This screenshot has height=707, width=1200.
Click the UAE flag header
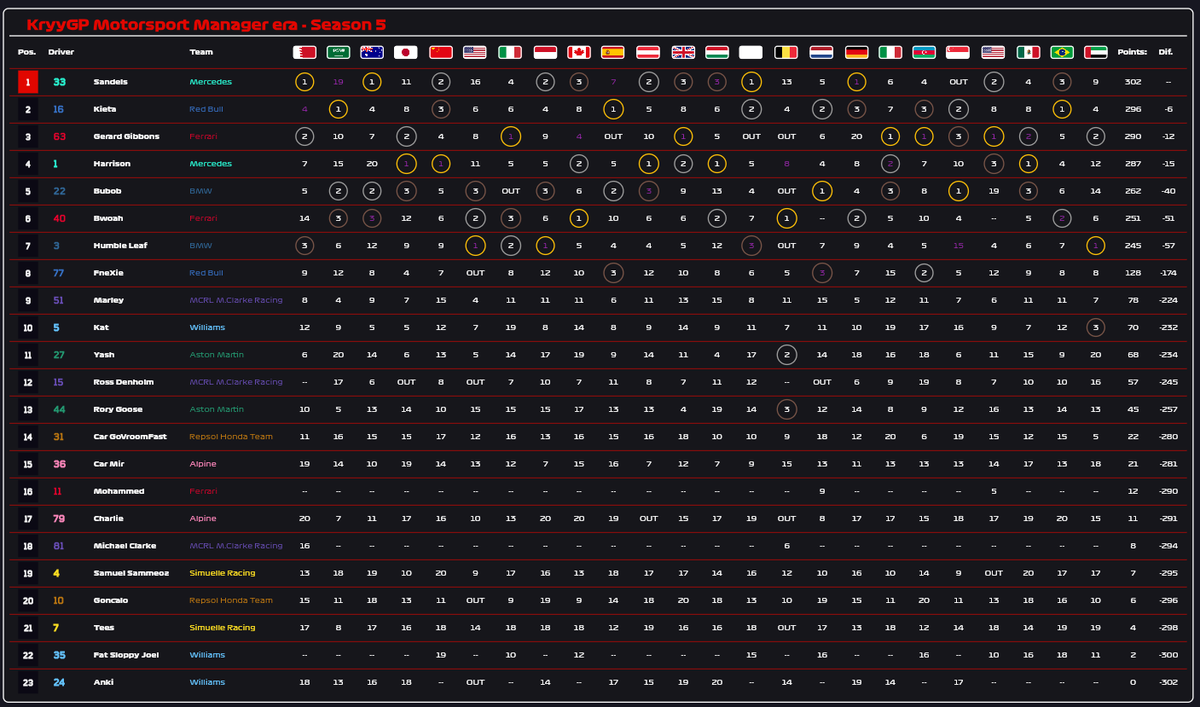tap(1097, 52)
